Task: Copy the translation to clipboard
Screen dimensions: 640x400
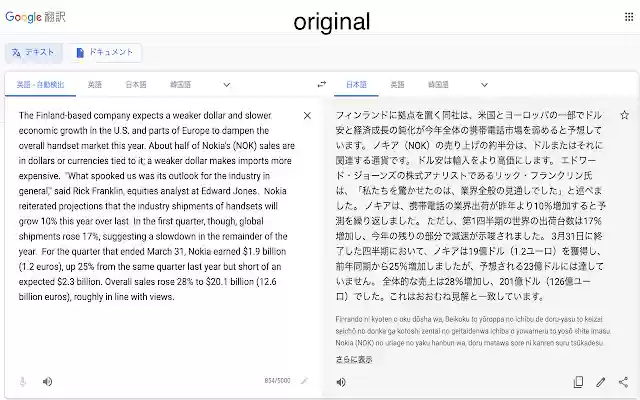Action: click(578, 382)
